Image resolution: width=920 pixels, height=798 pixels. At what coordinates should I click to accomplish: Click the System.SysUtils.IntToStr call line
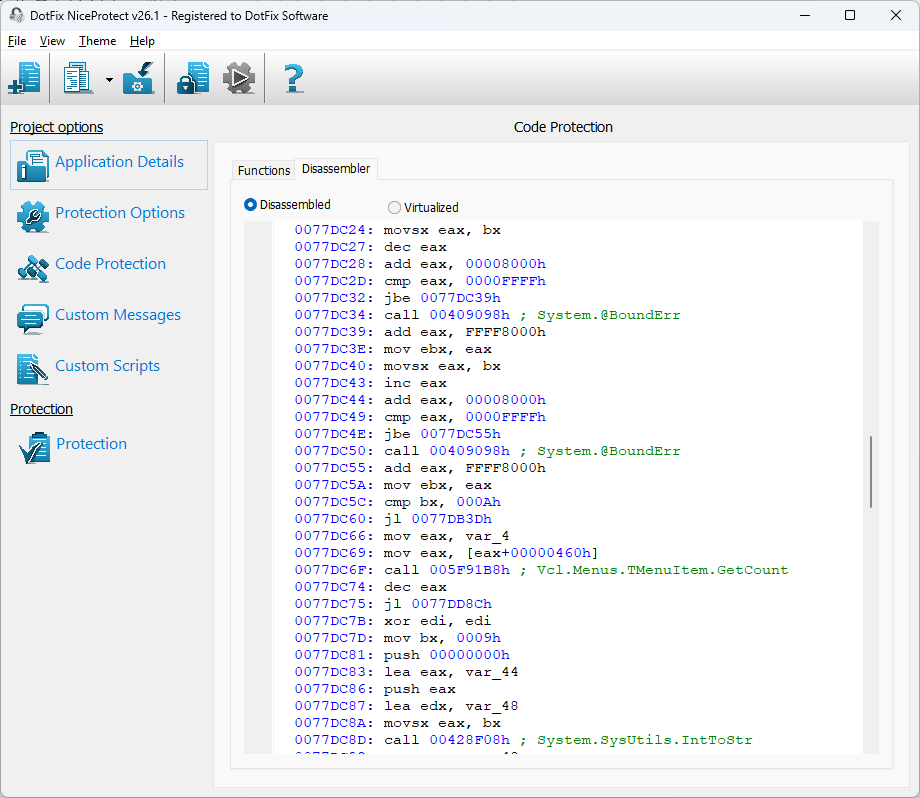pyautogui.click(x=523, y=740)
